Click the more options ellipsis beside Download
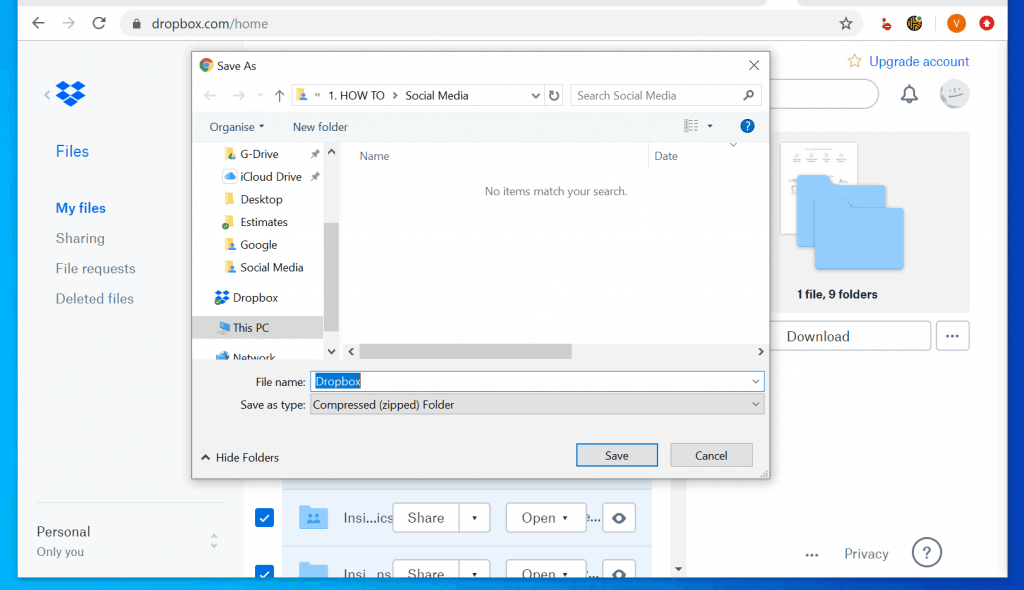 952,336
